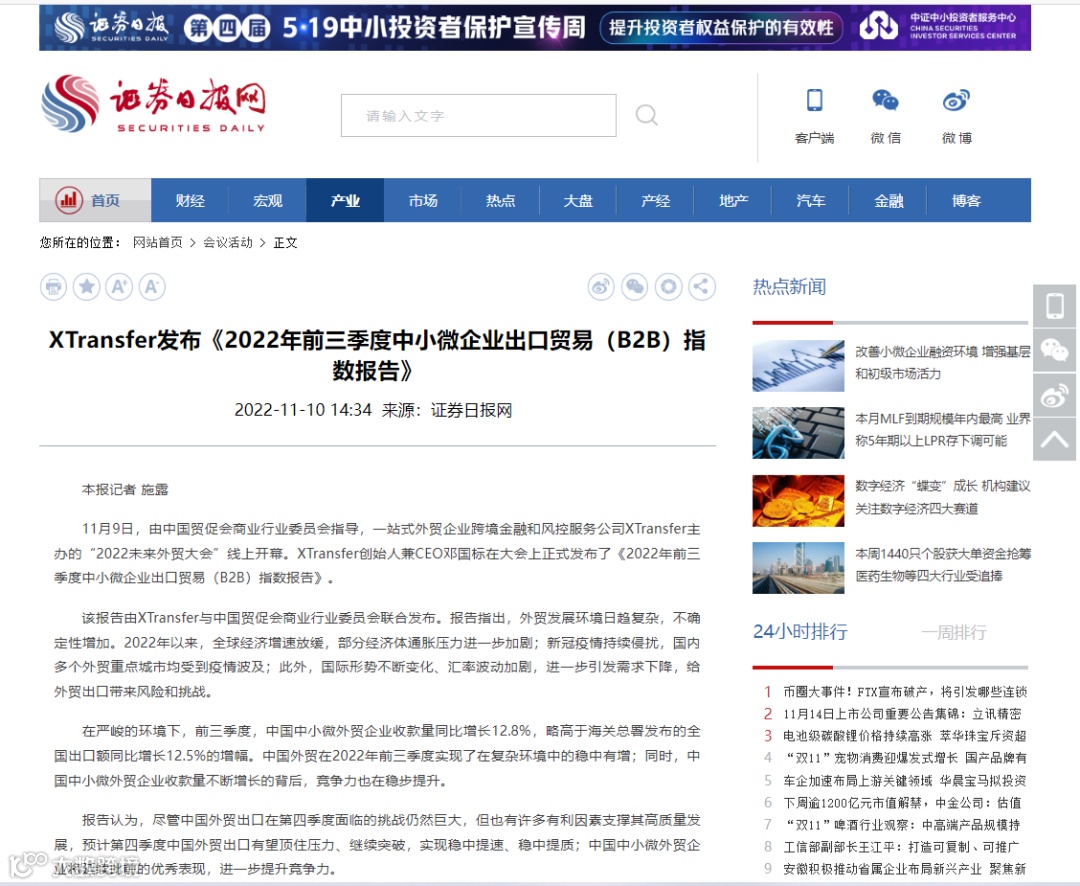Click the star favorite icon
Screen dimensions: 1080x886
(x=86, y=287)
